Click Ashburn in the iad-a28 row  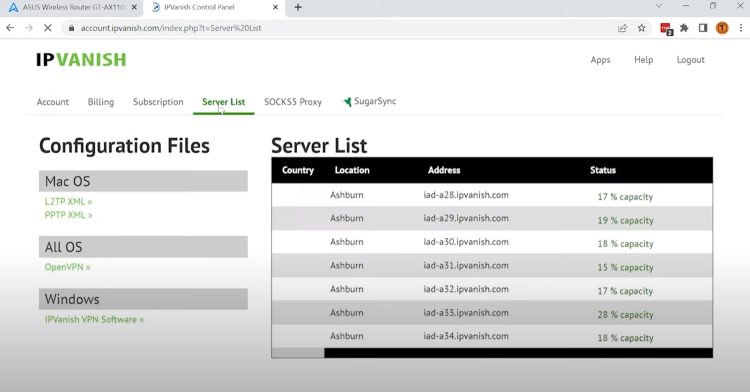pos(347,195)
